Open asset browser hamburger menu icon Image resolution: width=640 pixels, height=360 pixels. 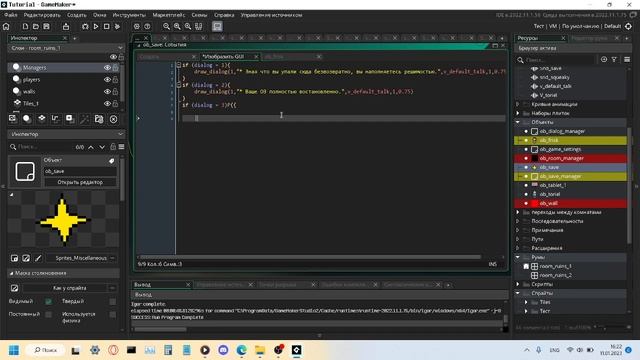tap(627, 60)
